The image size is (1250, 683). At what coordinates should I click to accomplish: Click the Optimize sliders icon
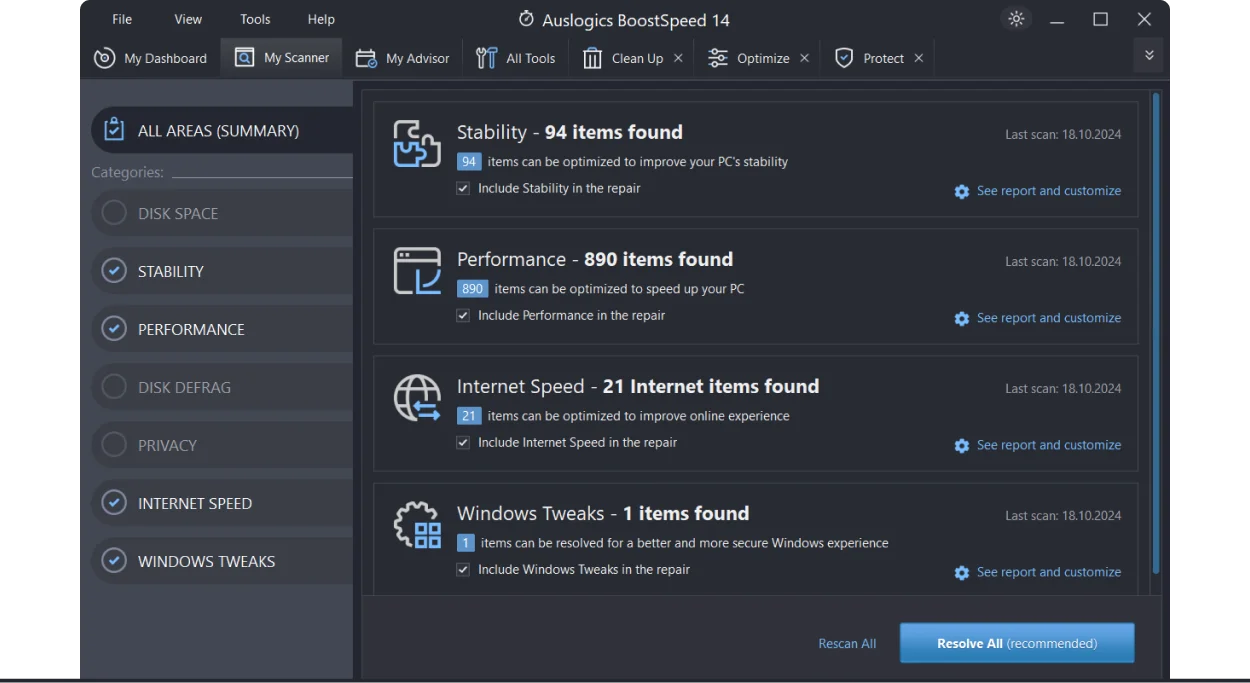click(x=717, y=58)
